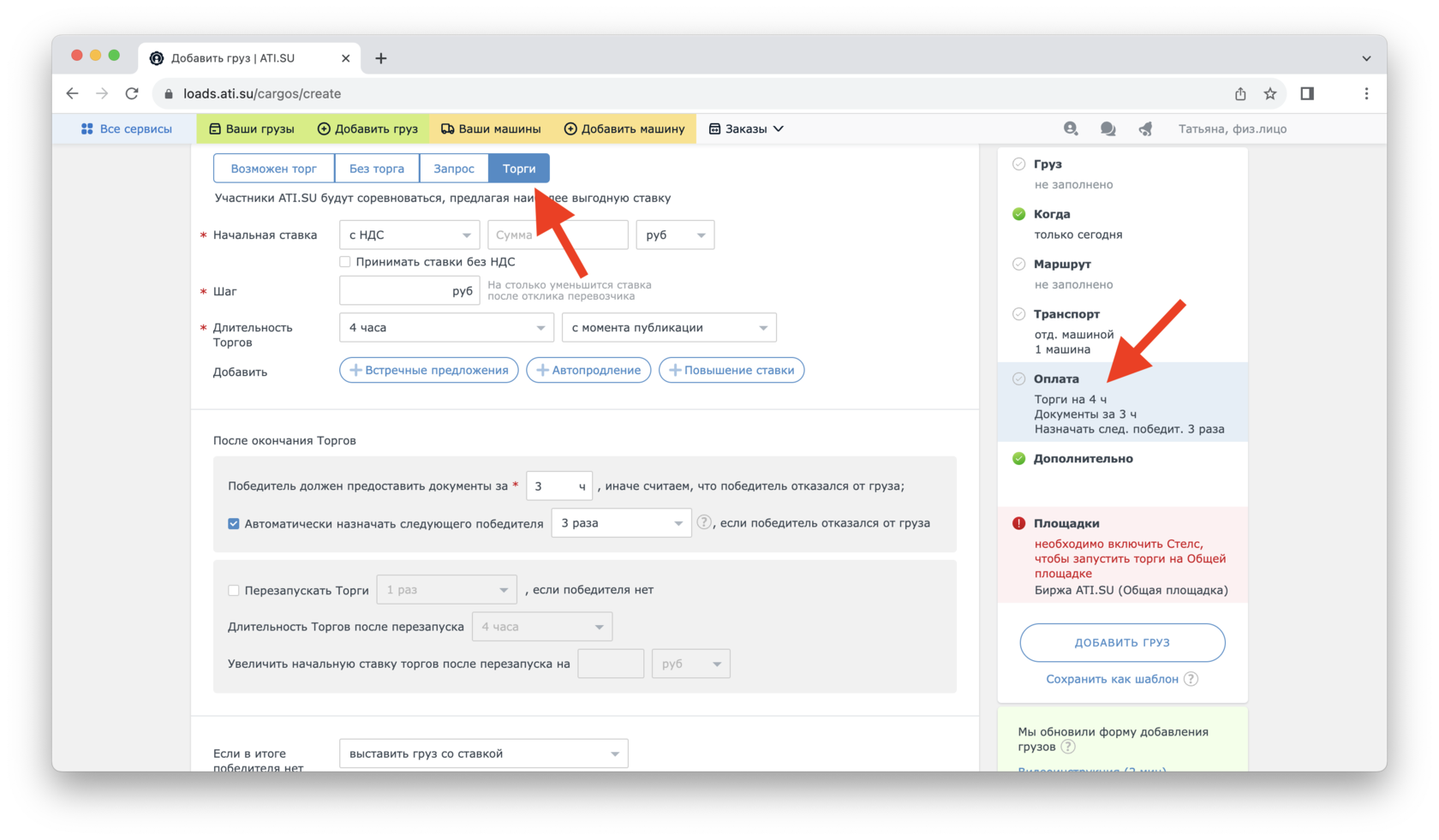Toggle the browser side panel icon
Viewport: 1439px width, 840px height.
1307,93
